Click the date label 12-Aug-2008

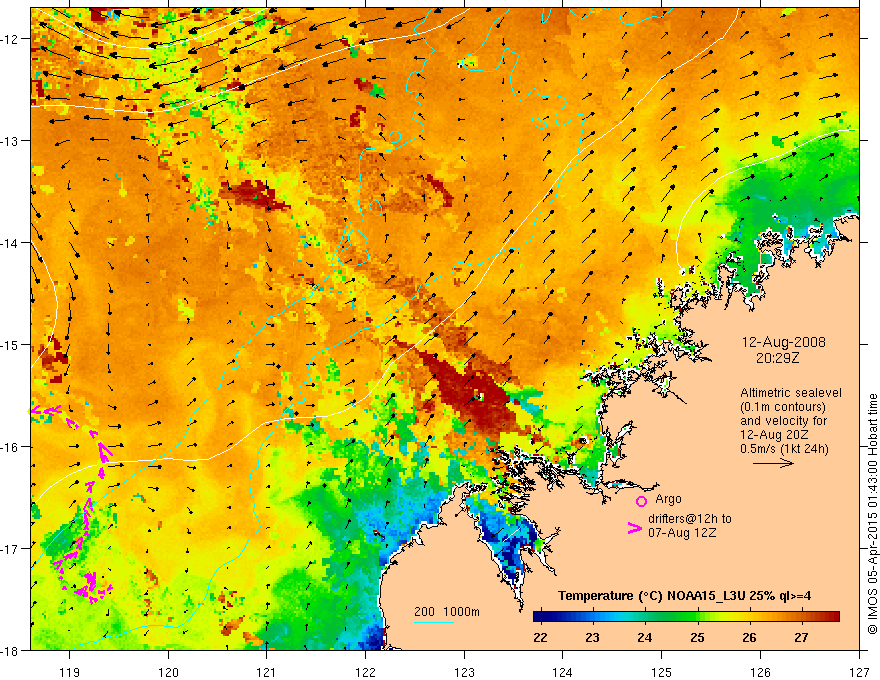coord(783,342)
